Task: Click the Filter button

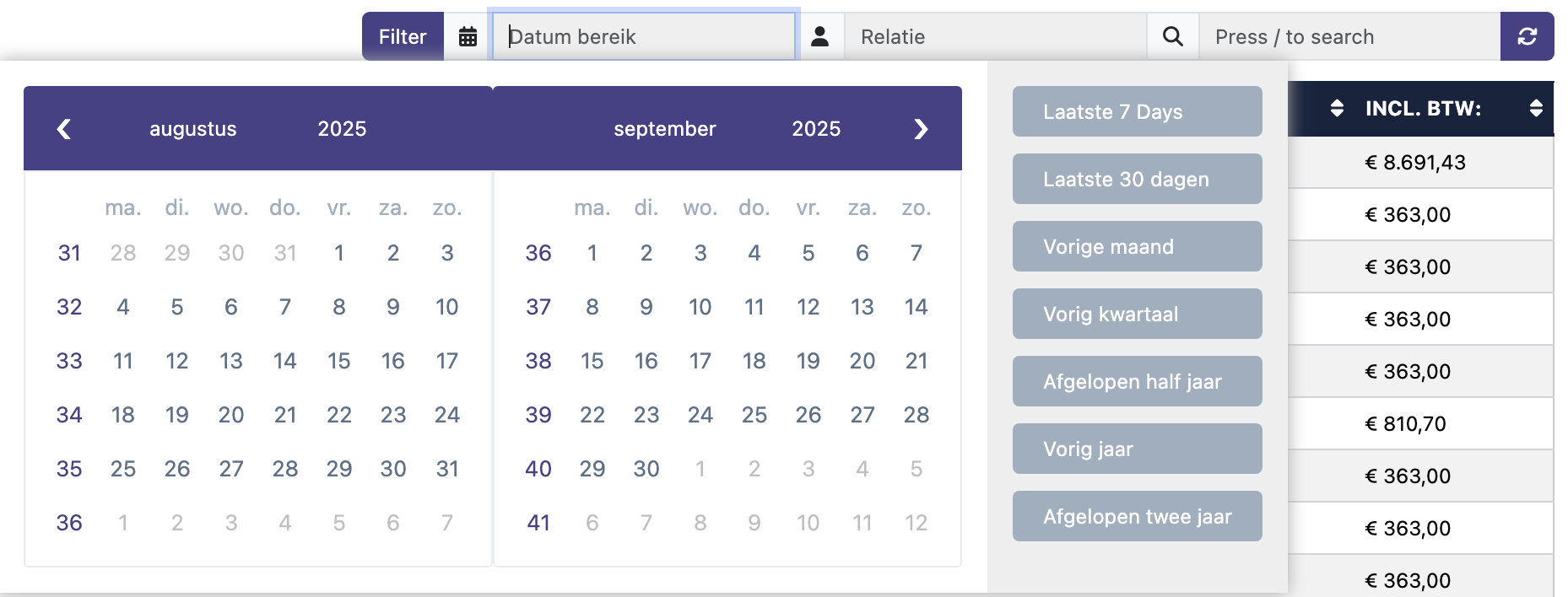Action: click(x=403, y=36)
